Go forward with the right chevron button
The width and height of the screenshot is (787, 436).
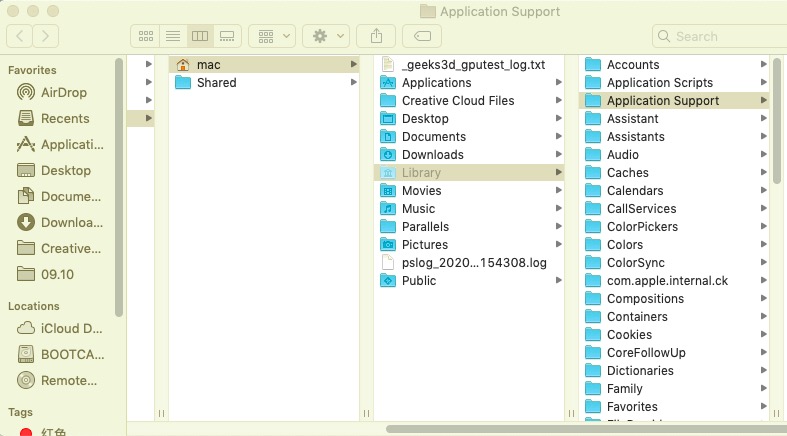[46, 36]
